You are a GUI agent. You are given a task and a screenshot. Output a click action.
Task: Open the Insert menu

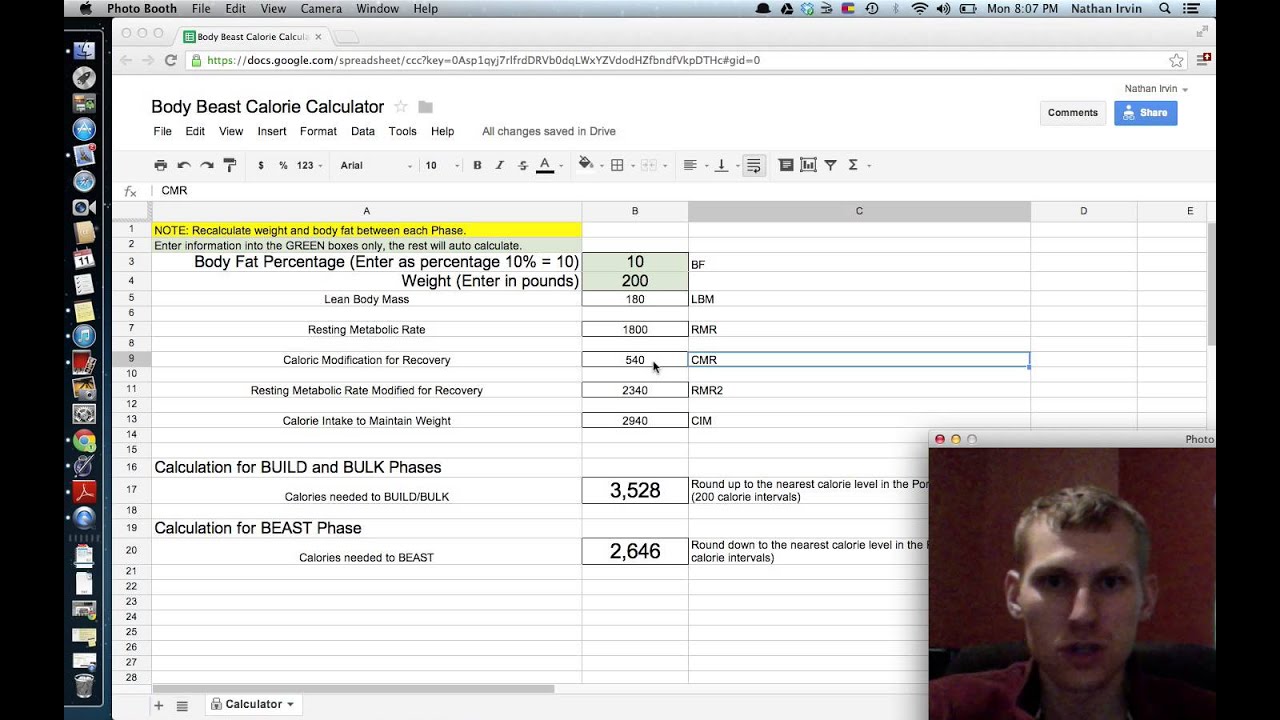[272, 131]
